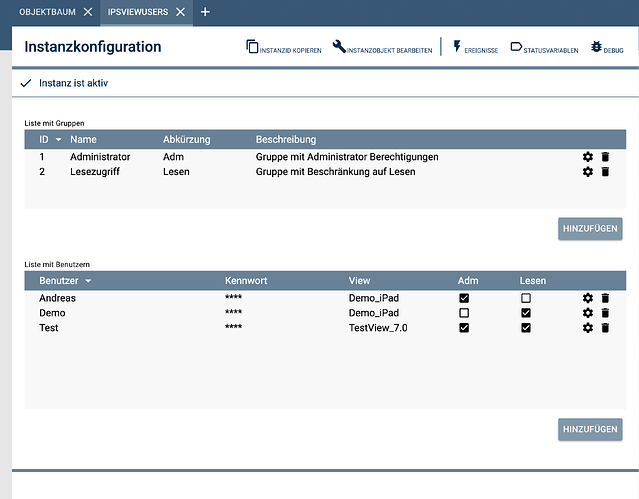The image size is (639, 499).
Task: Edit the Administrator group with gear icon
Action: click(588, 157)
